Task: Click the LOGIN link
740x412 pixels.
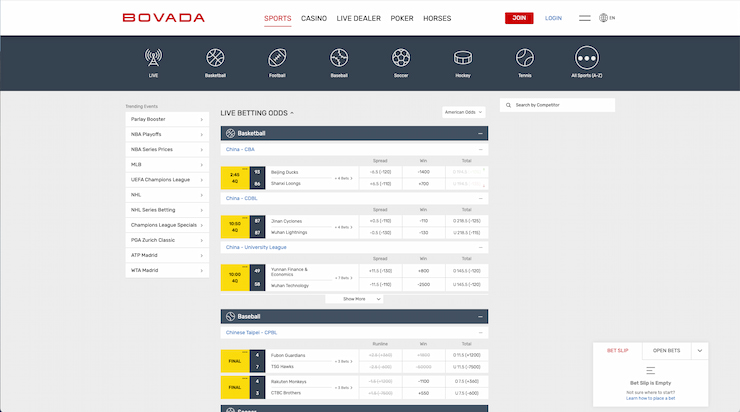Action: (553, 18)
